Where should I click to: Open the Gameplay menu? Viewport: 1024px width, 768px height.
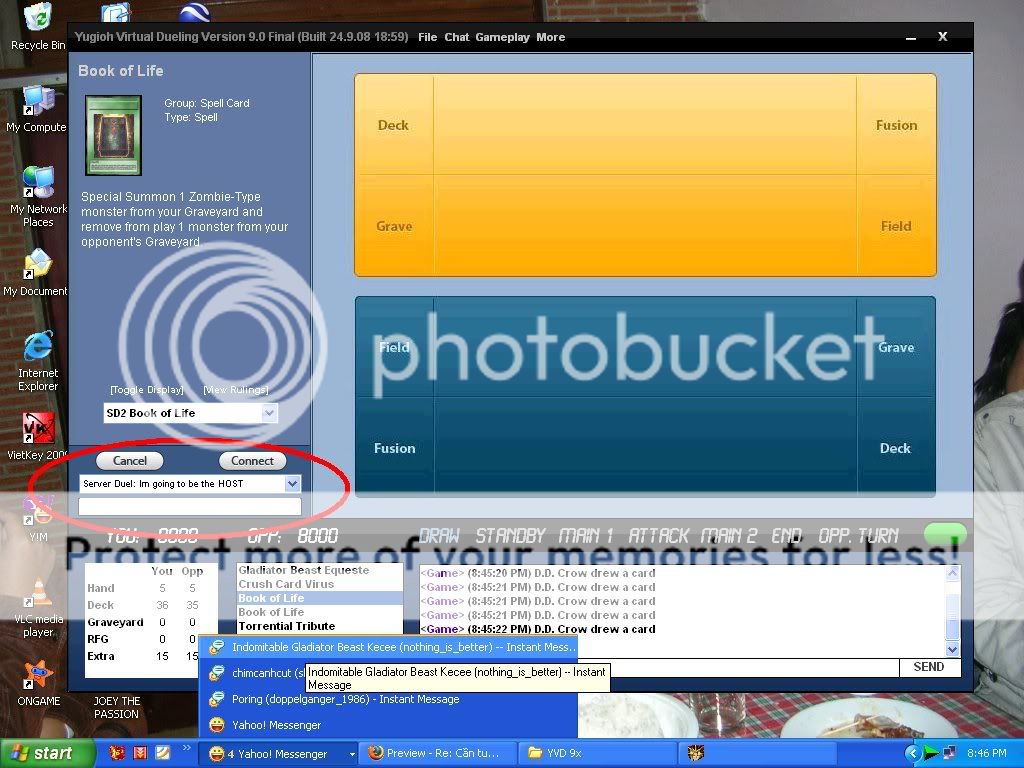tap(502, 37)
